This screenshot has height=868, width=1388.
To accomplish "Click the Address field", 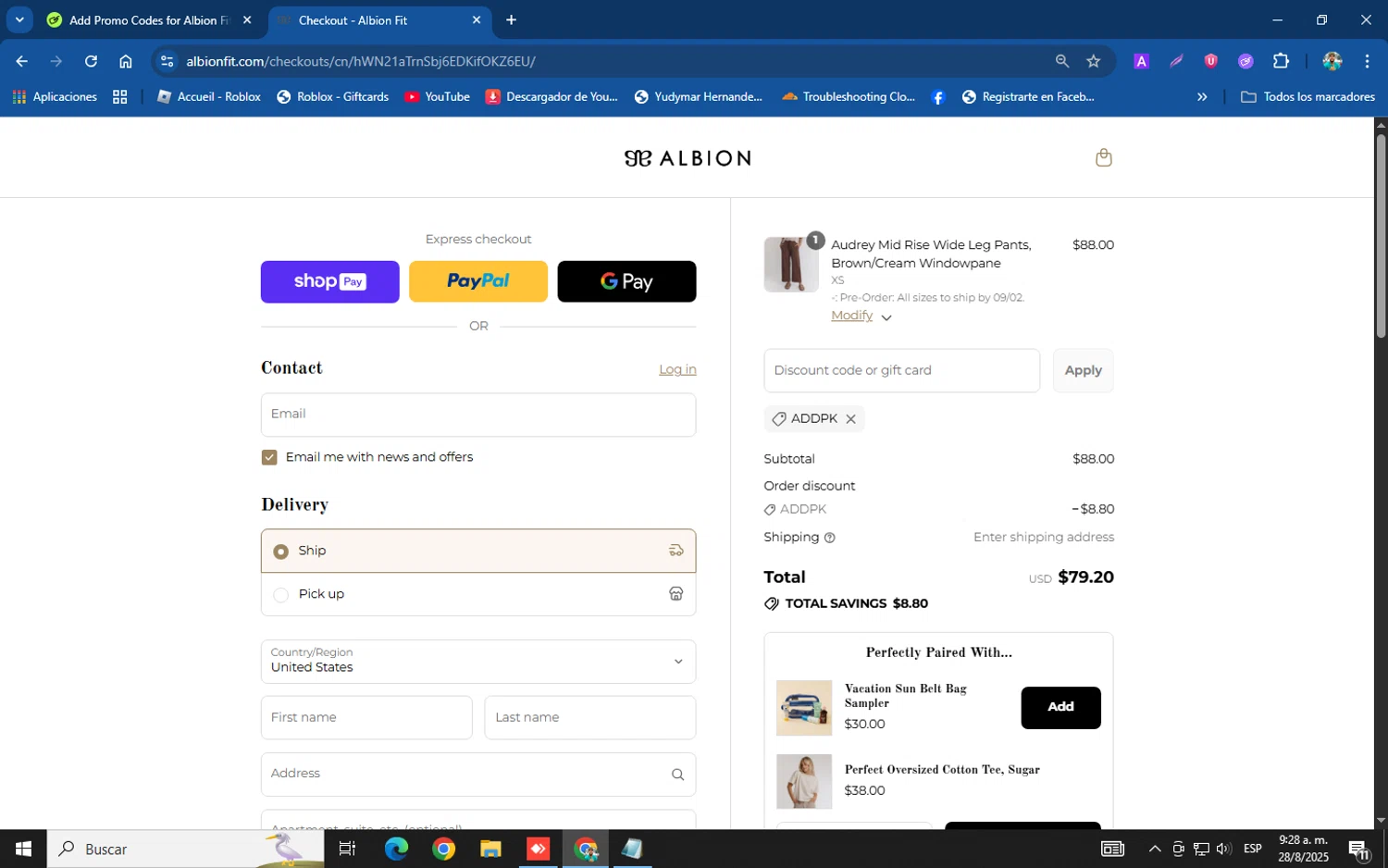I will pyautogui.click(x=478, y=775).
